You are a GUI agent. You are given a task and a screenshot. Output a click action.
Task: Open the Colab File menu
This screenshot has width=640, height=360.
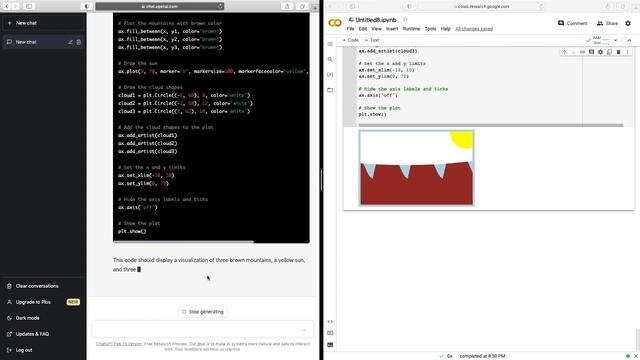point(351,29)
